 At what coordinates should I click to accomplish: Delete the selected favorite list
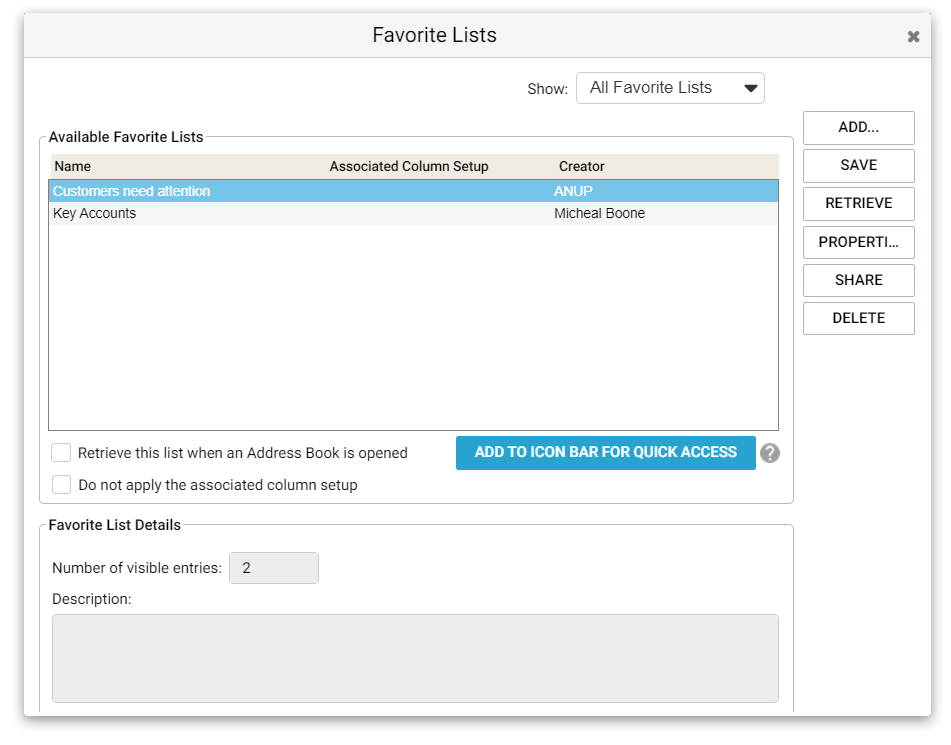(859, 319)
